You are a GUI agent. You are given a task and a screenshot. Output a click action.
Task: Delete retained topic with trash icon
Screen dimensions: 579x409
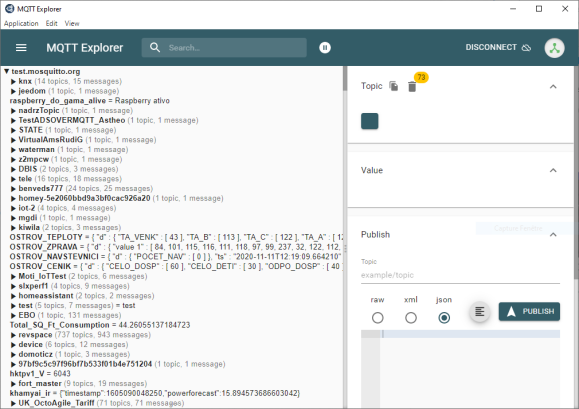412,87
